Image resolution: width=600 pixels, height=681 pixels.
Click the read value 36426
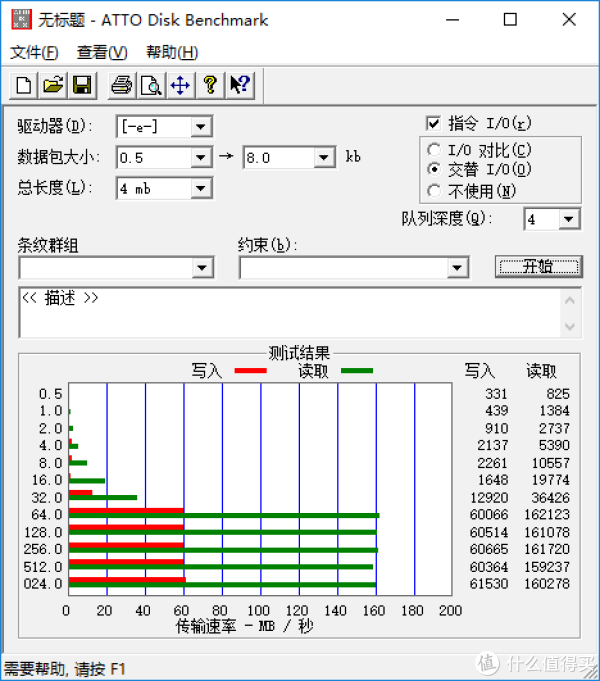[x=550, y=497]
